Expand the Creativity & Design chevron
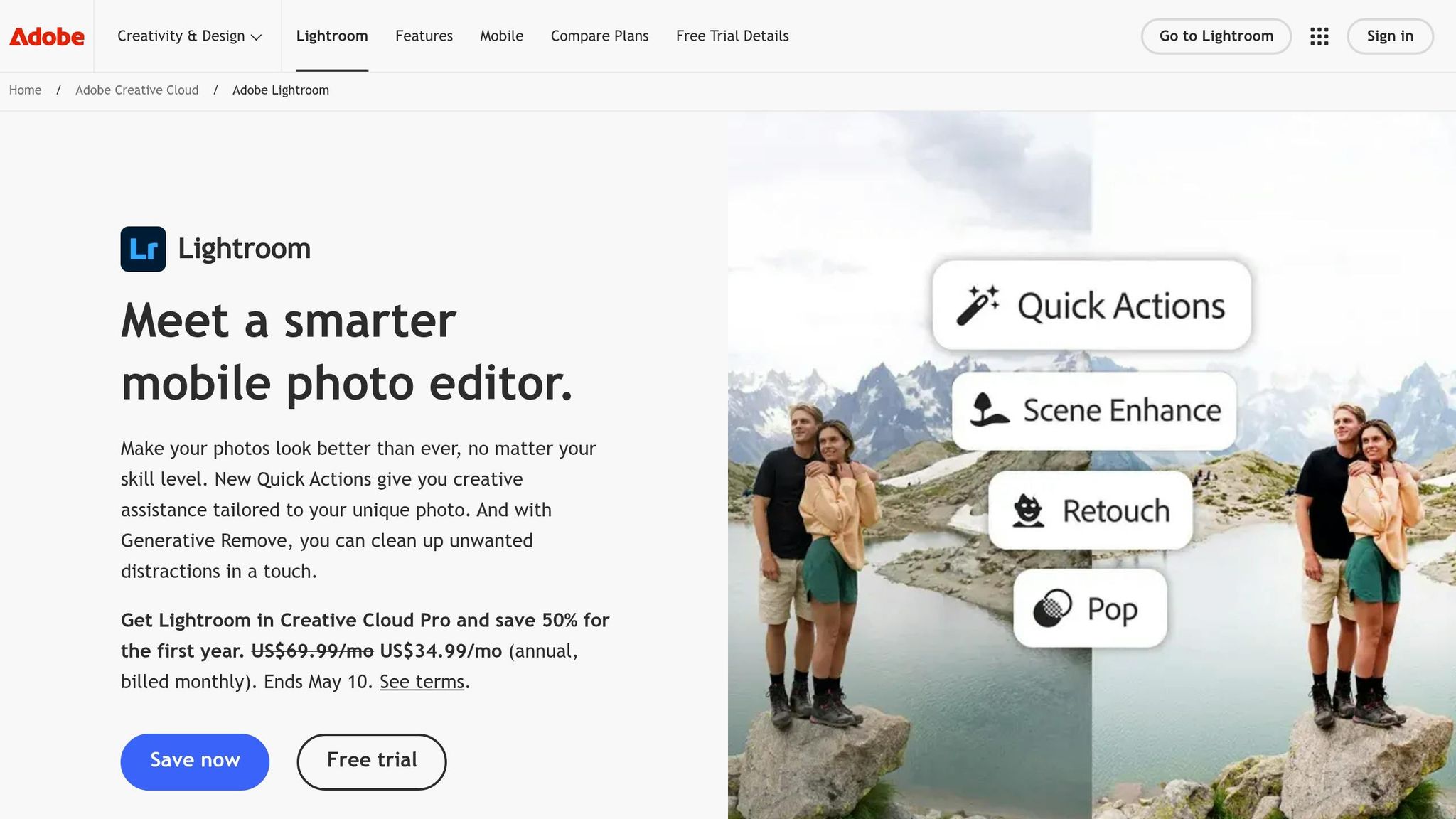The image size is (1456, 819). coord(257,37)
